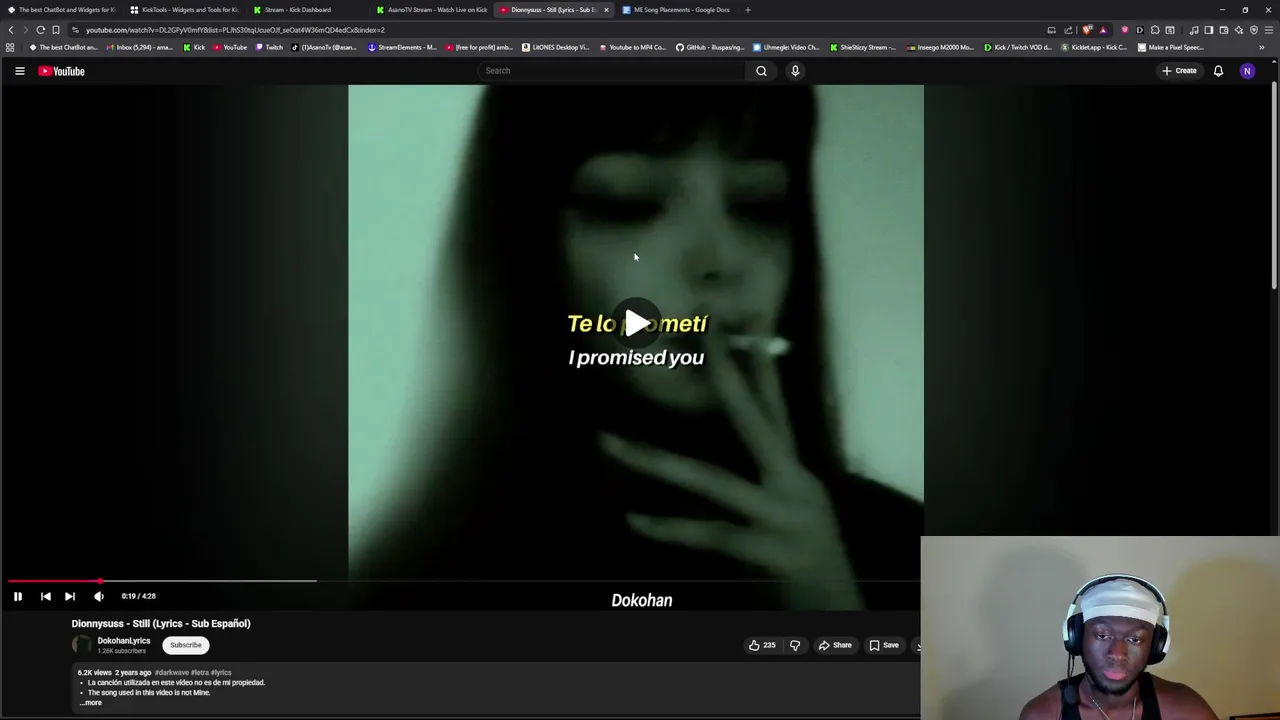Skip to next video in playlist

[x=70, y=596]
